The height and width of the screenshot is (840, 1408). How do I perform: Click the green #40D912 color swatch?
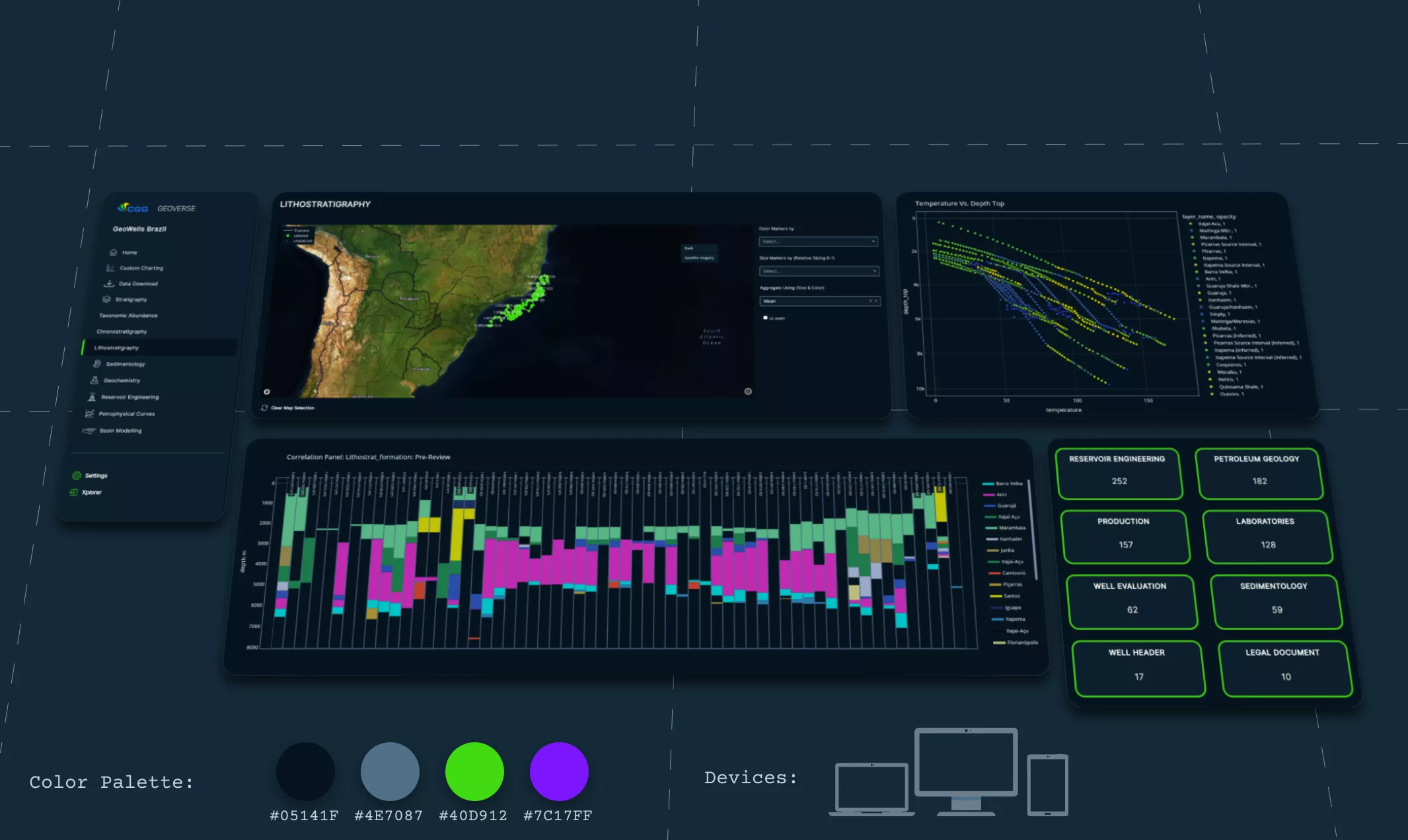pyautogui.click(x=474, y=771)
